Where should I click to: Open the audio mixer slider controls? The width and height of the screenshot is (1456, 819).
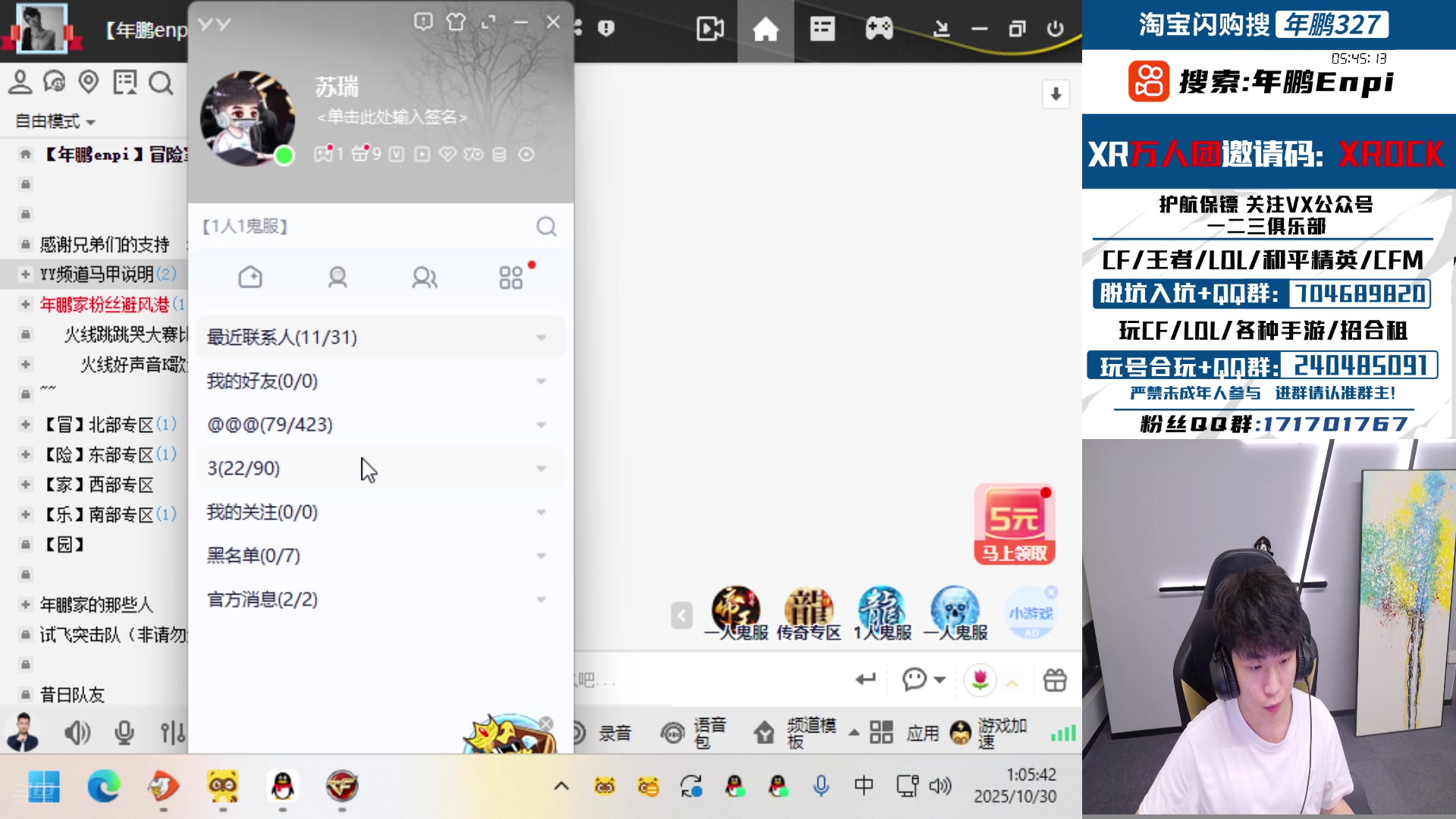171,733
